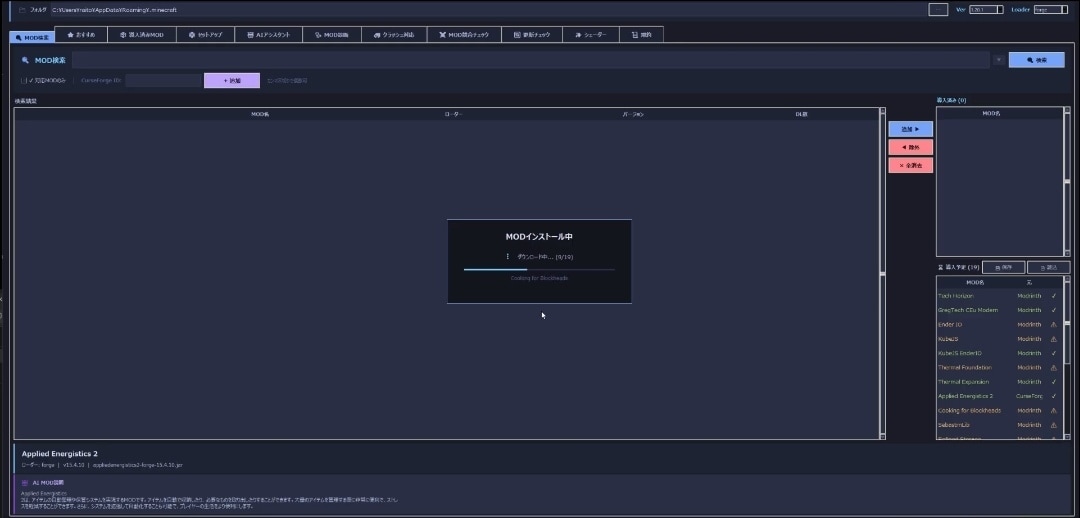Viewport: 1080px width, 518px height.
Task: Select the Thermal Expansion row
Action: 999,382
